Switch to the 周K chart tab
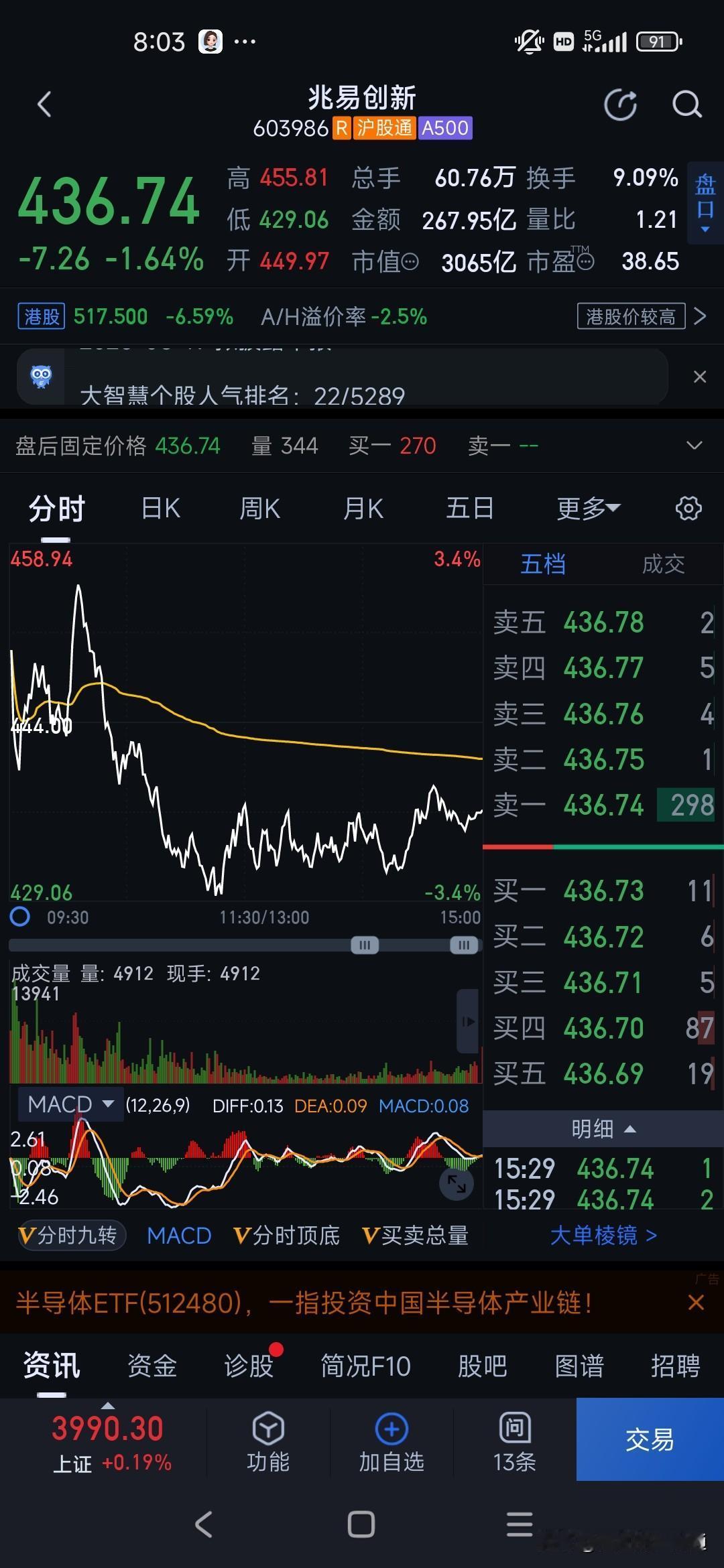 coord(260,509)
